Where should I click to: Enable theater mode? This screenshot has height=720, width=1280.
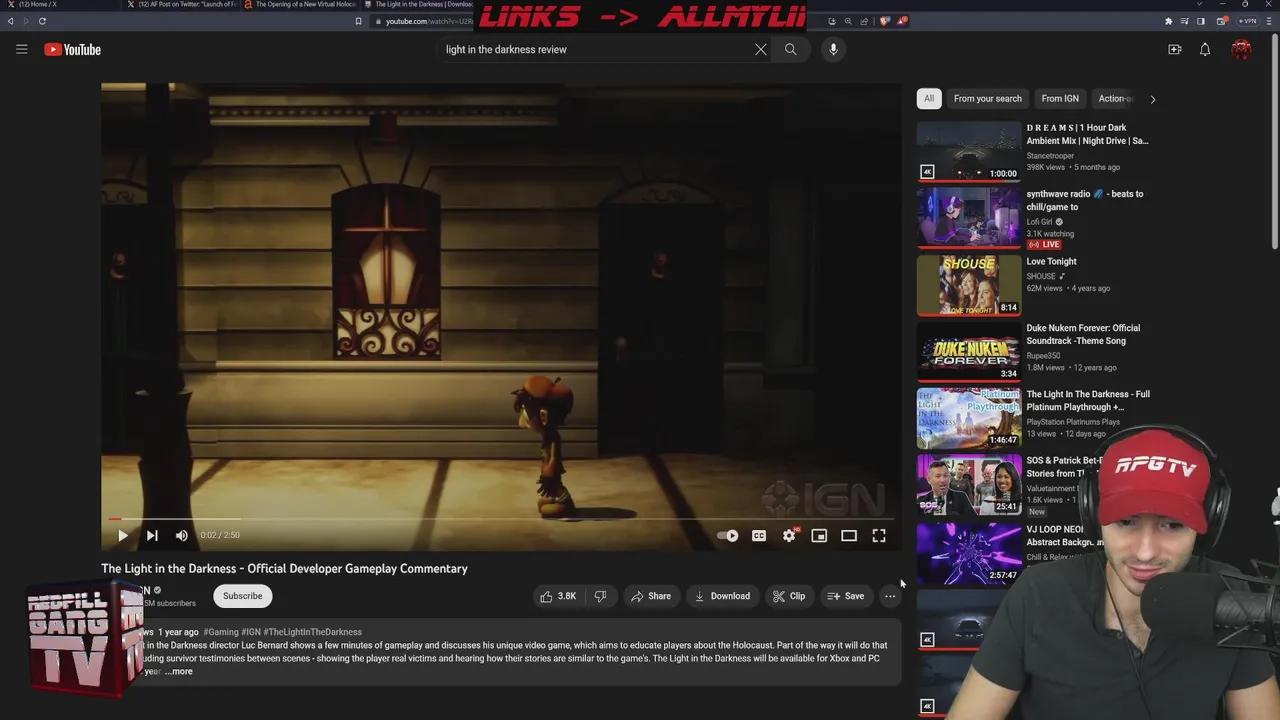pyautogui.click(x=849, y=536)
